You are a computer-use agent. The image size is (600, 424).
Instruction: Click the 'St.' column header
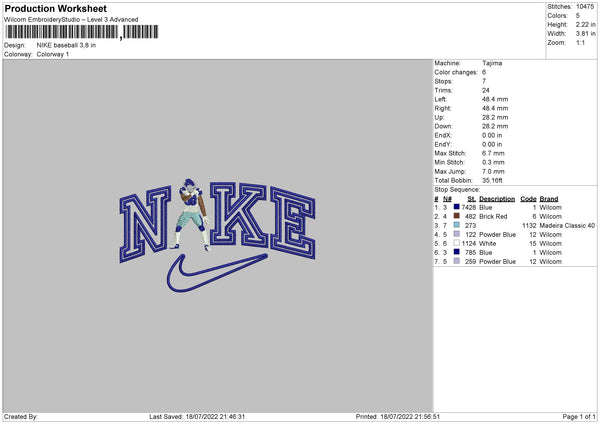click(471, 199)
